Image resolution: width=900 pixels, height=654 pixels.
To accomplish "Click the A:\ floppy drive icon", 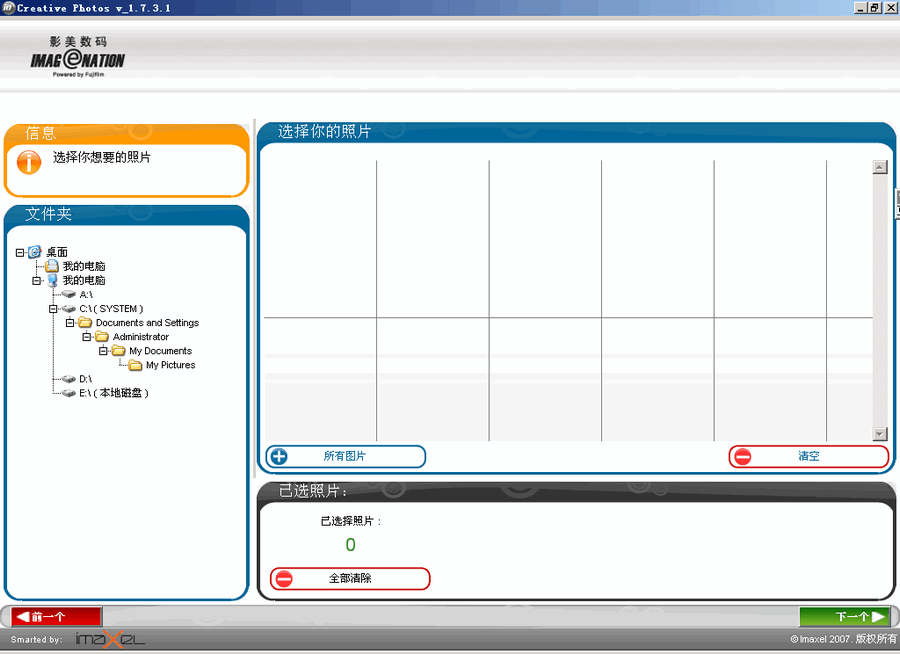I will [x=67, y=293].
